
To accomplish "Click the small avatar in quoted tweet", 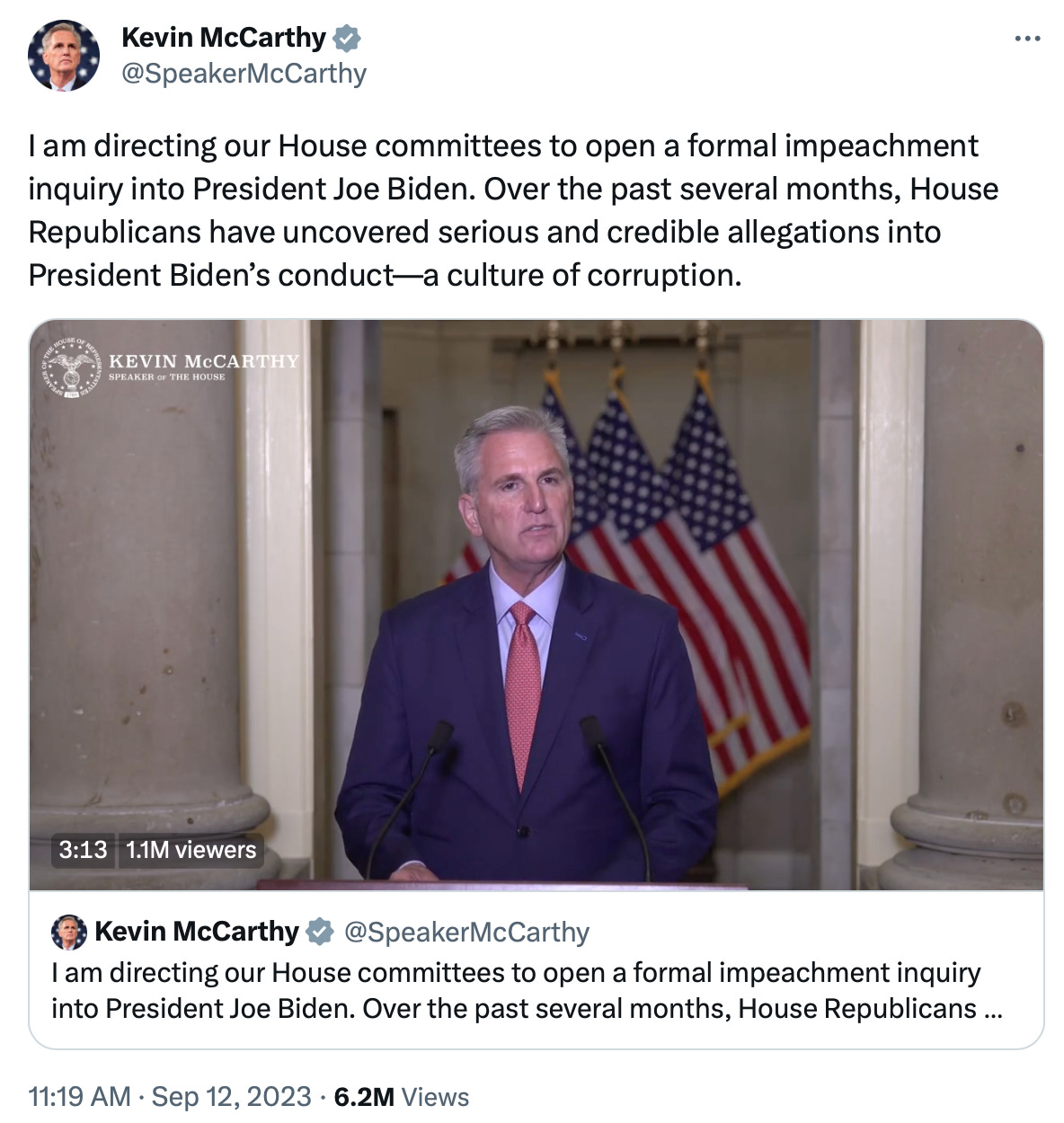I will click(x=68, y=933).
